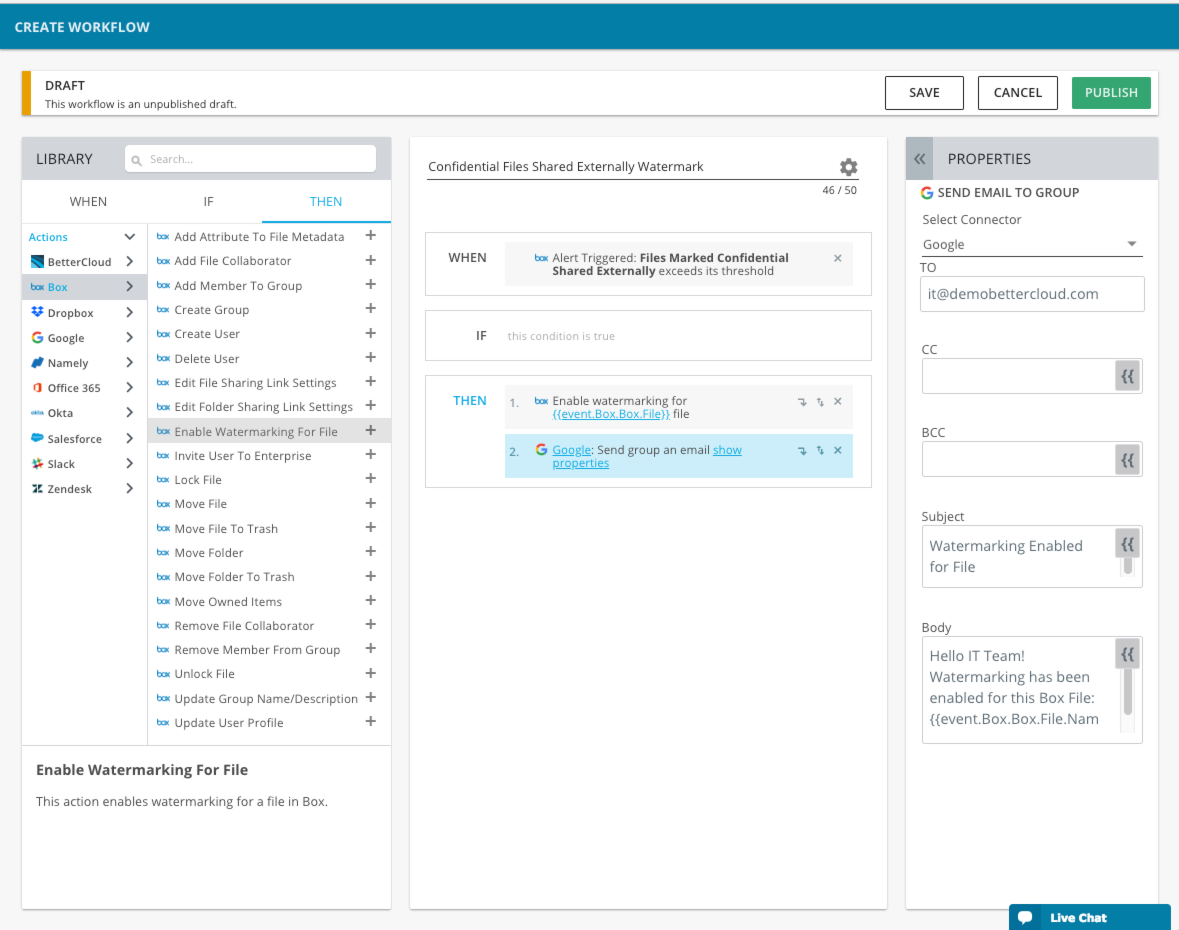Expand Zendesk actions list
This screenshot has height=930, width=1179.
pos(129,489)
